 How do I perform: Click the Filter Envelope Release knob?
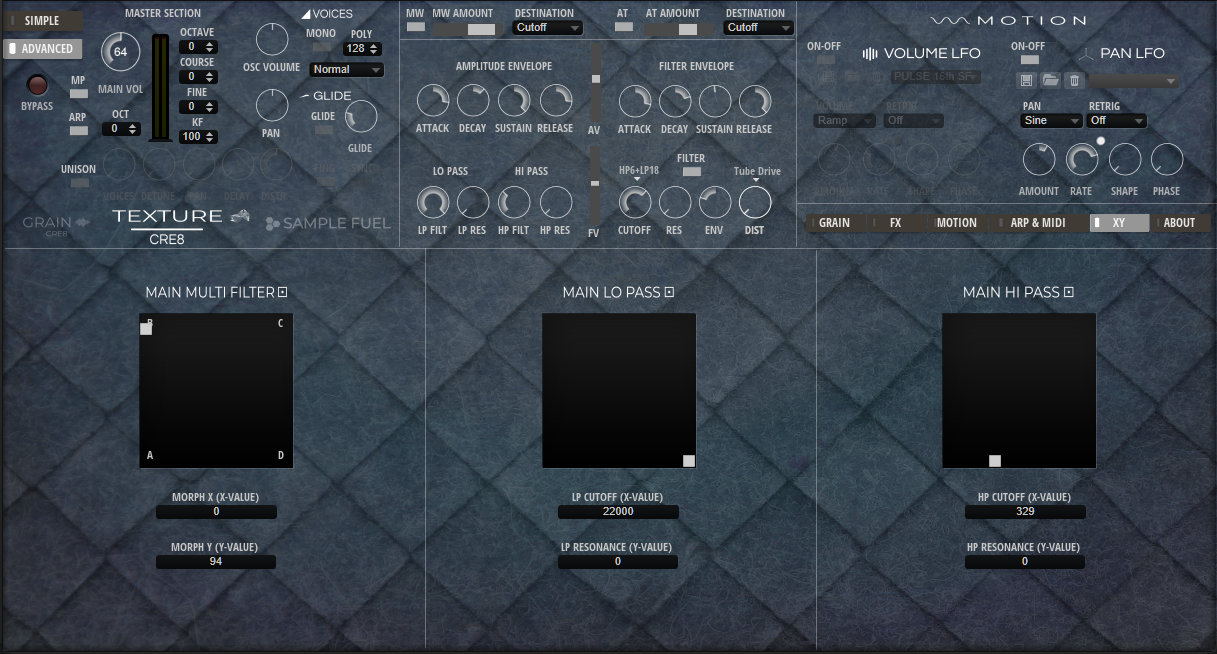(x=755, y=101)
